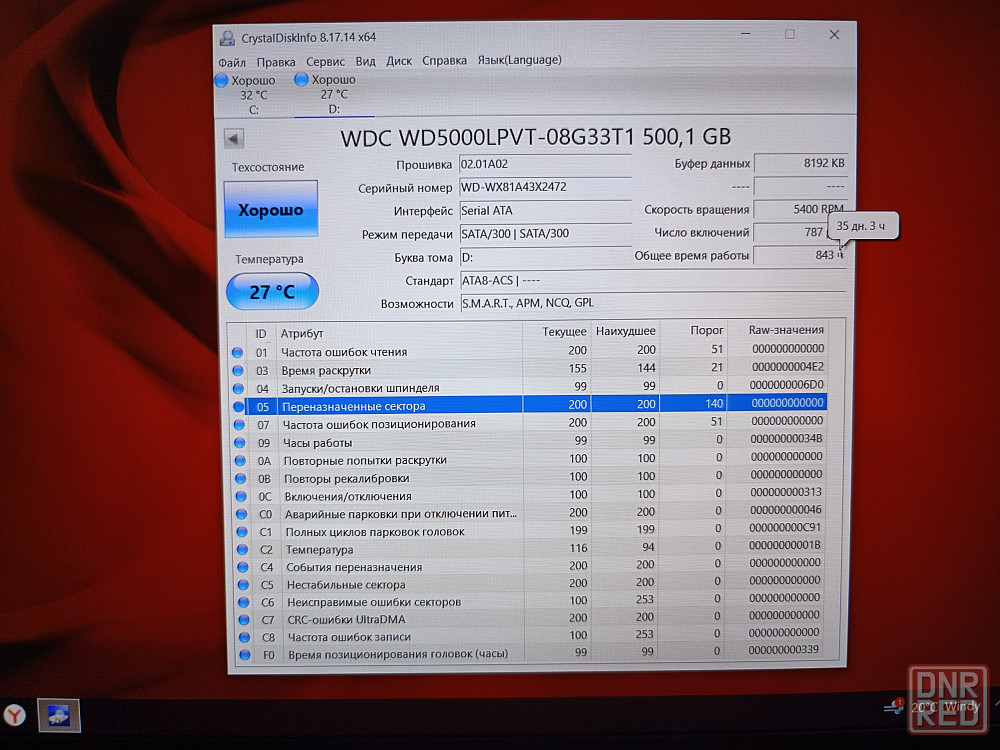1000x750 pixels.
Task: Open the Диск menu
Action: 399,61
